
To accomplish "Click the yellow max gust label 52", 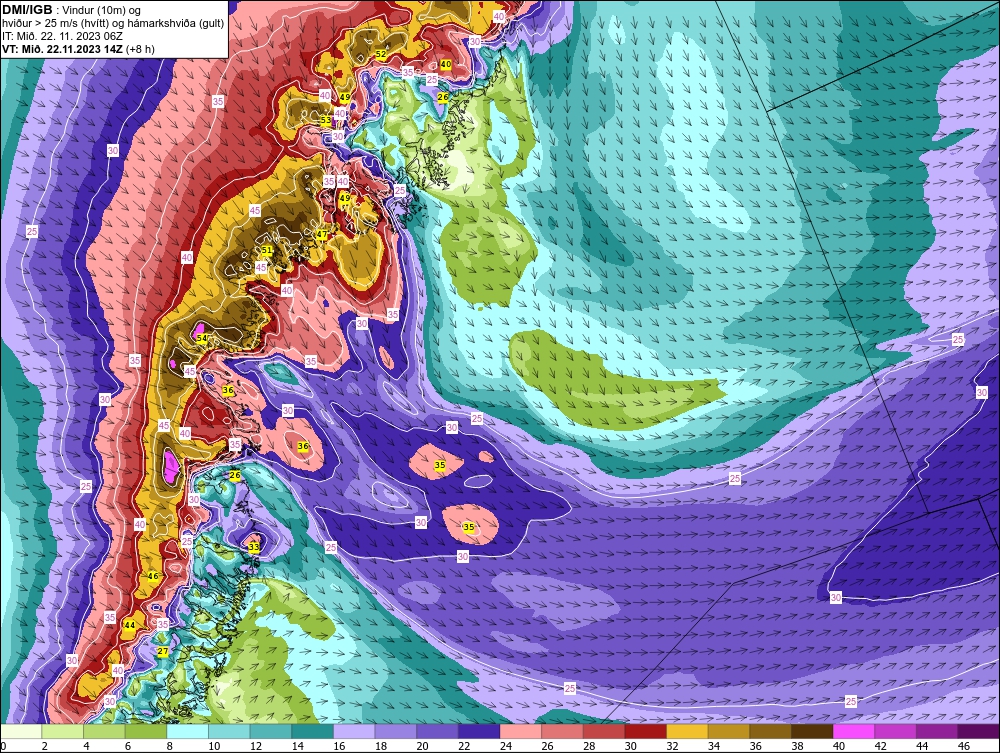I will pos(381,54).
